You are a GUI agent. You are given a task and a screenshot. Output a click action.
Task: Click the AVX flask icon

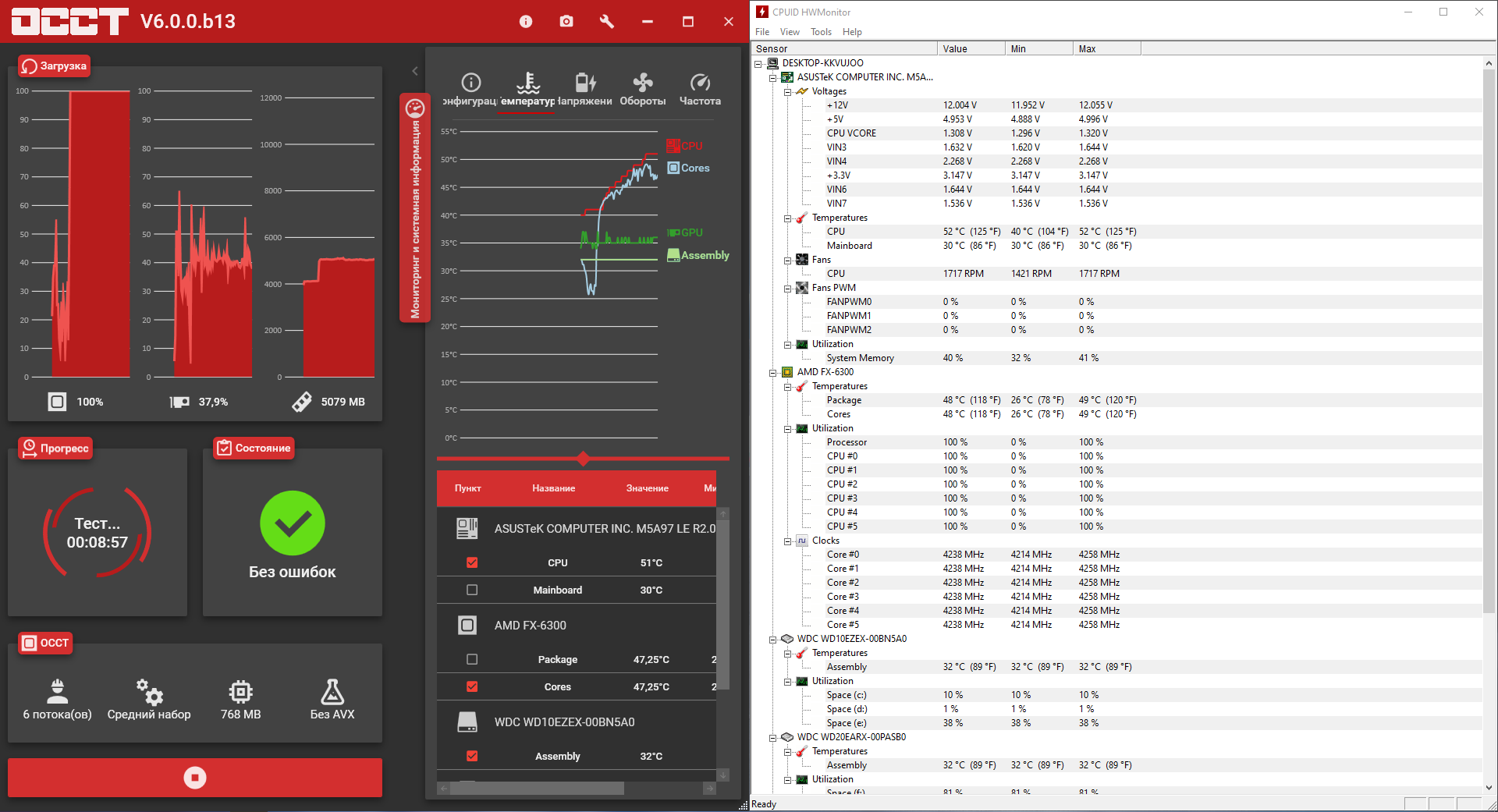[332, 691]
